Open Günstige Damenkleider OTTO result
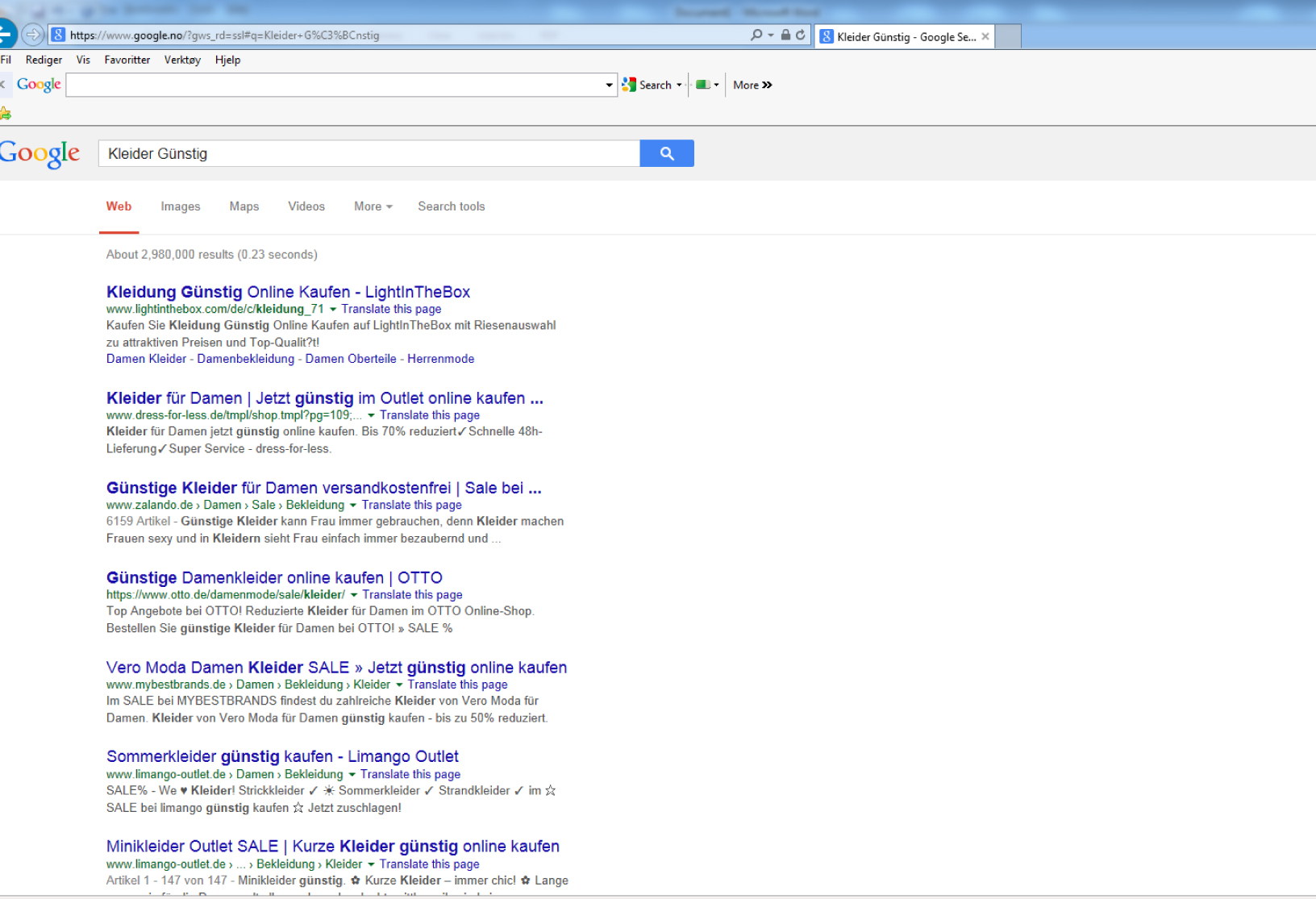This screenshot has width=1316, height=899. [x=274, y=577]
